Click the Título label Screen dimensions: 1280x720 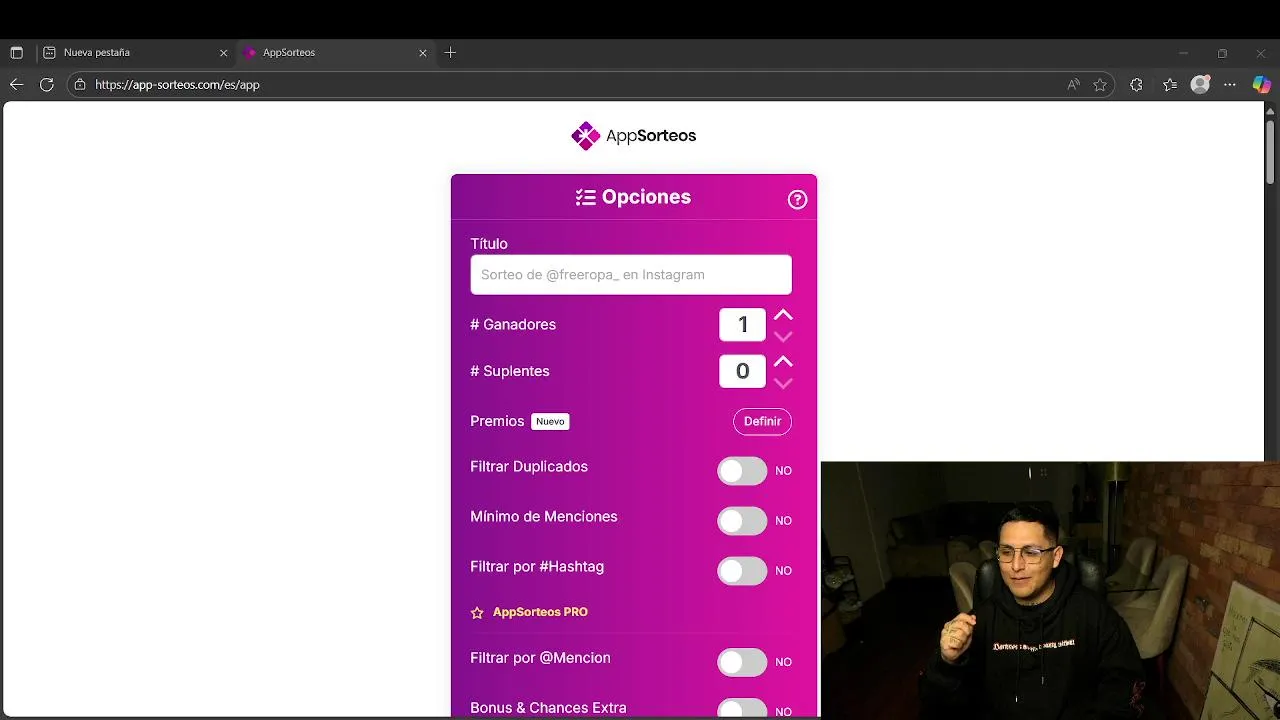pyautogui.click(x=489, y=244)
